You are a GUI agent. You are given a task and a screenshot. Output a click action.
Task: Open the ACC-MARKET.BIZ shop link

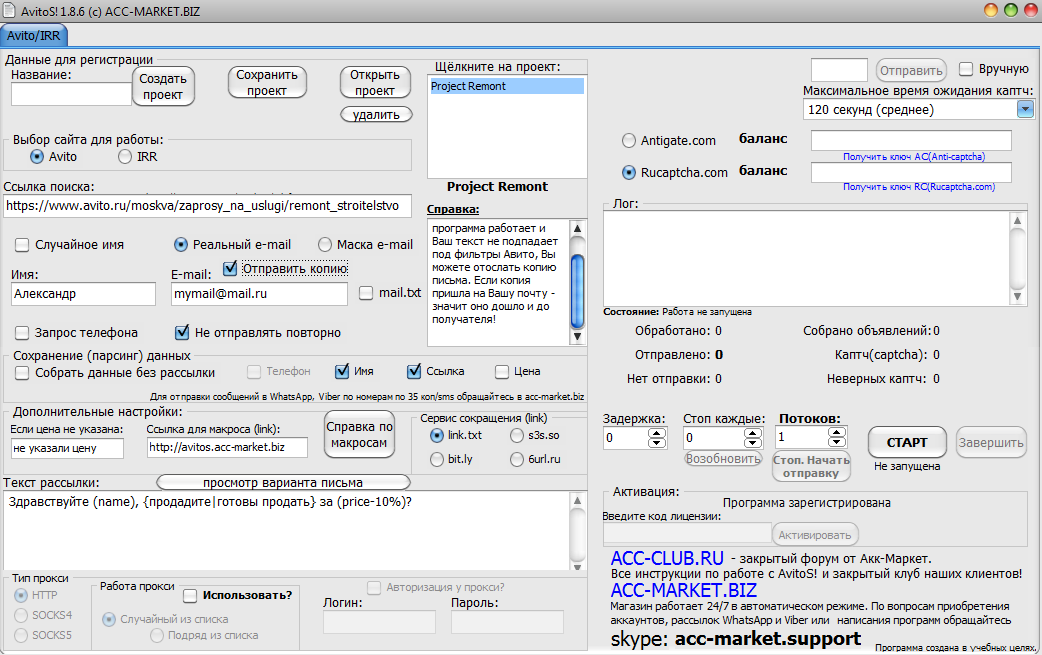pyautogui.click(x=684, y=590)
